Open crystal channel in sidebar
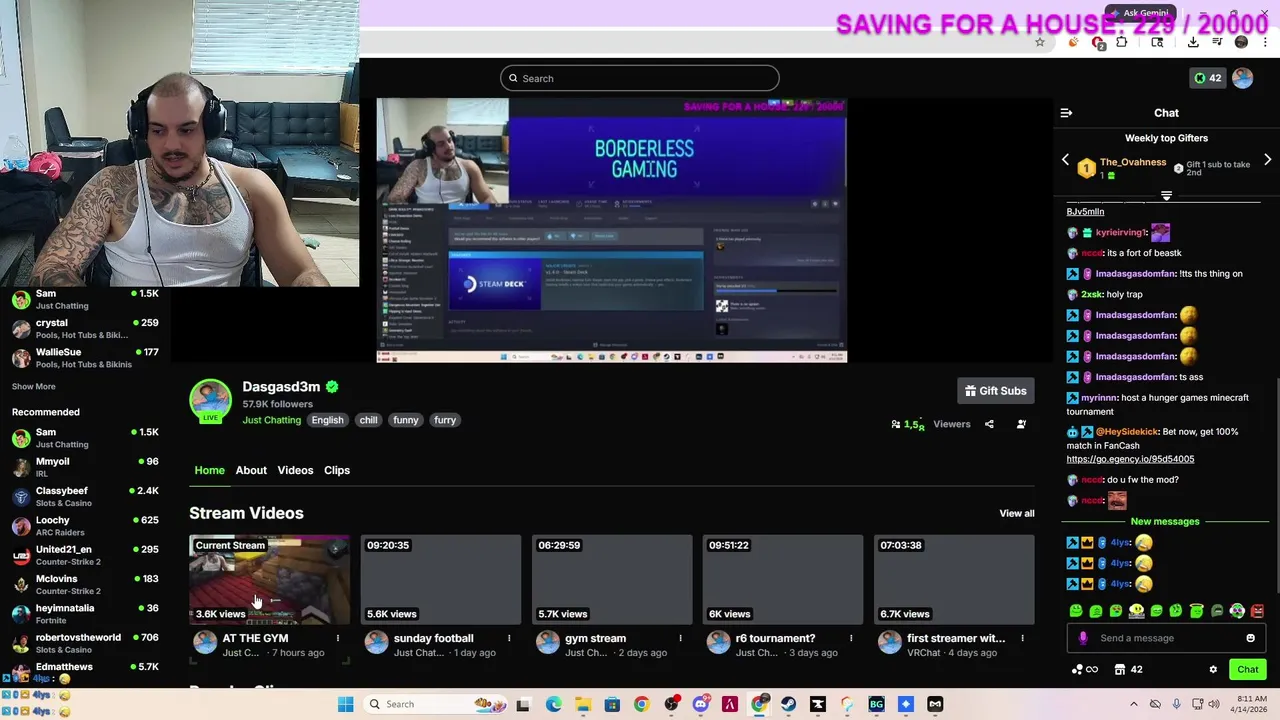 click(85, 329)
